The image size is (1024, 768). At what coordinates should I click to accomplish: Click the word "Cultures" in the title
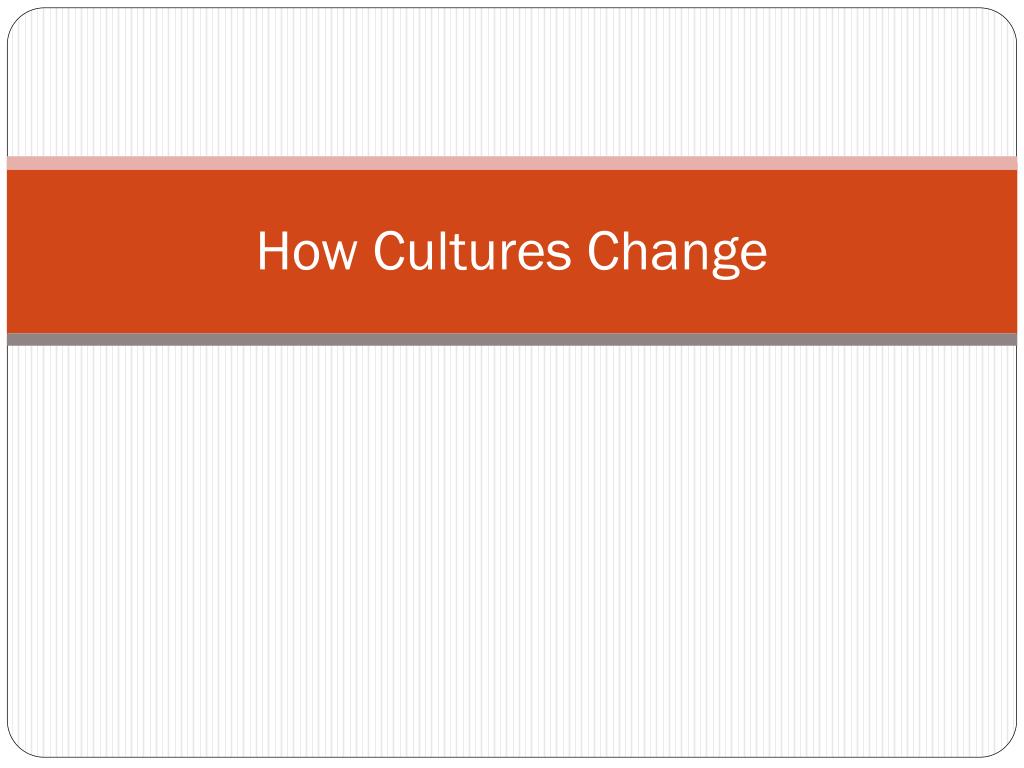pos(472,251)
